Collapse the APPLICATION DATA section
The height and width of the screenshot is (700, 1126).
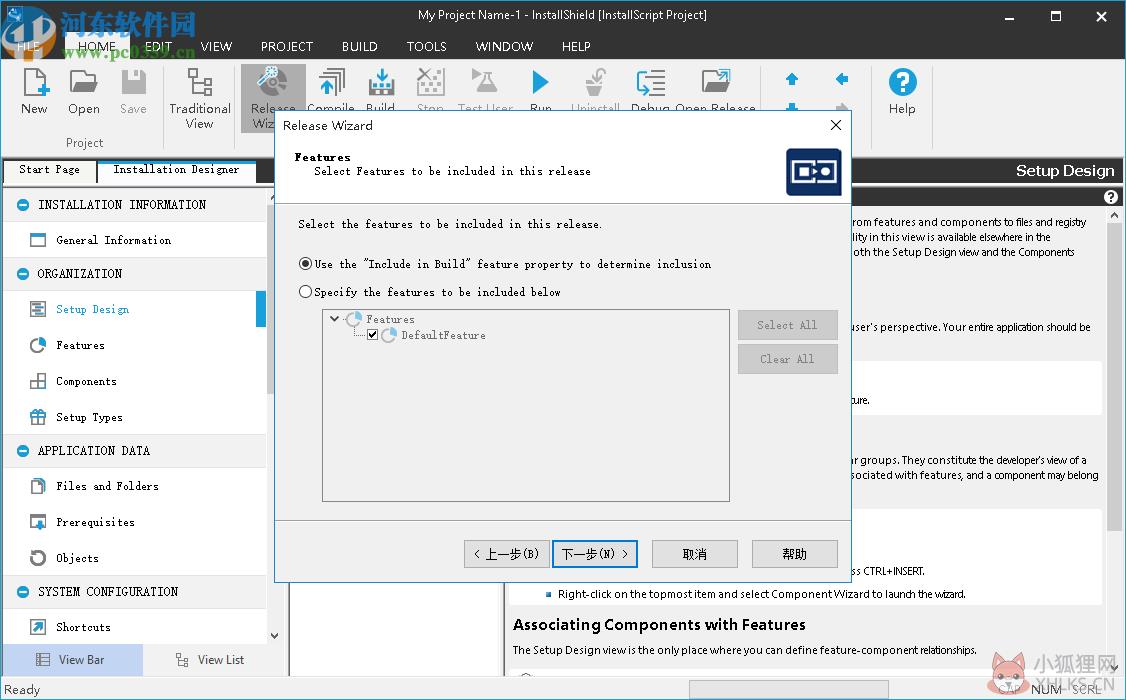click(23, 451)
